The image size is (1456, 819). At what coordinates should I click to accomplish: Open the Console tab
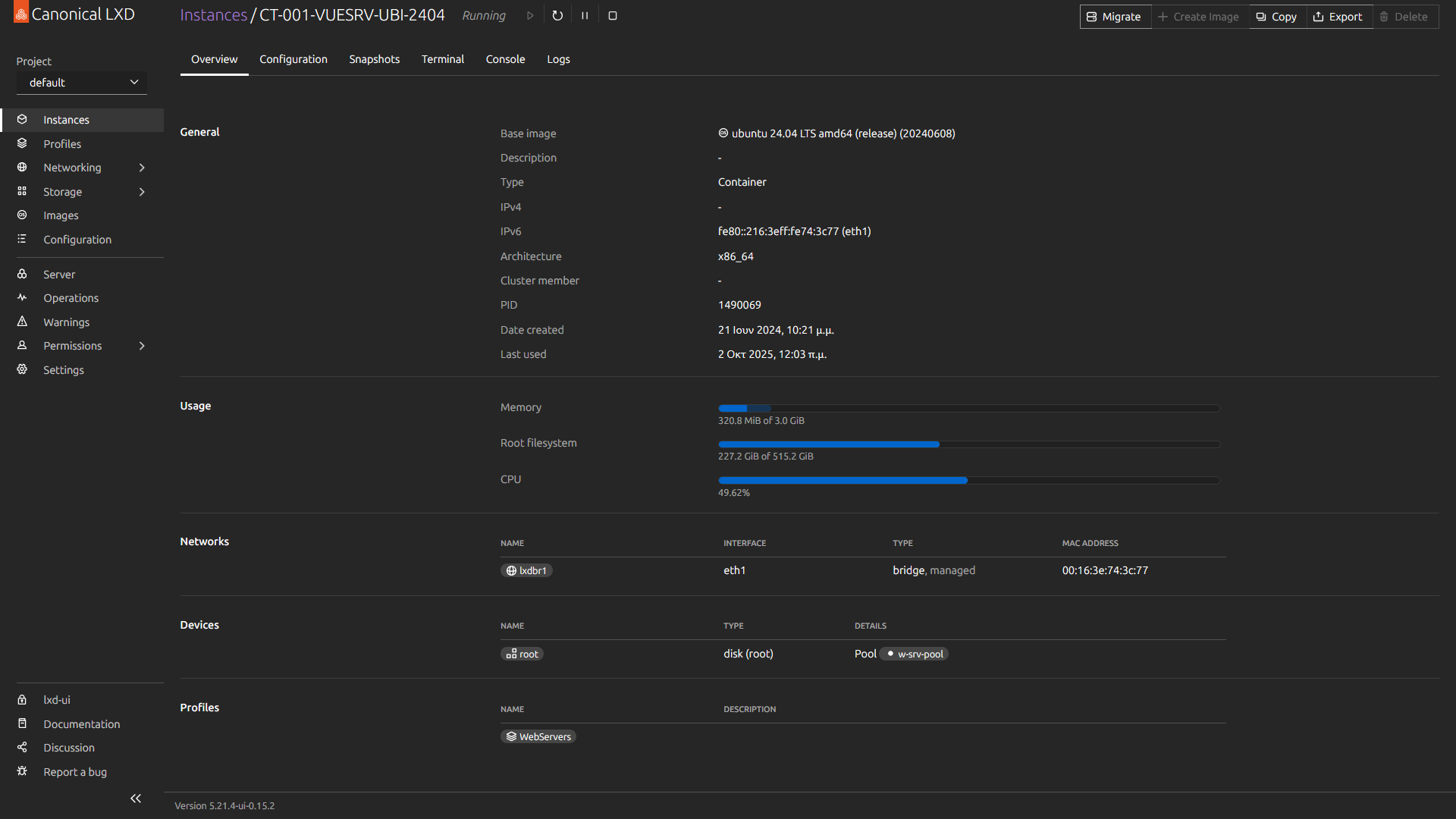(506, 59)
